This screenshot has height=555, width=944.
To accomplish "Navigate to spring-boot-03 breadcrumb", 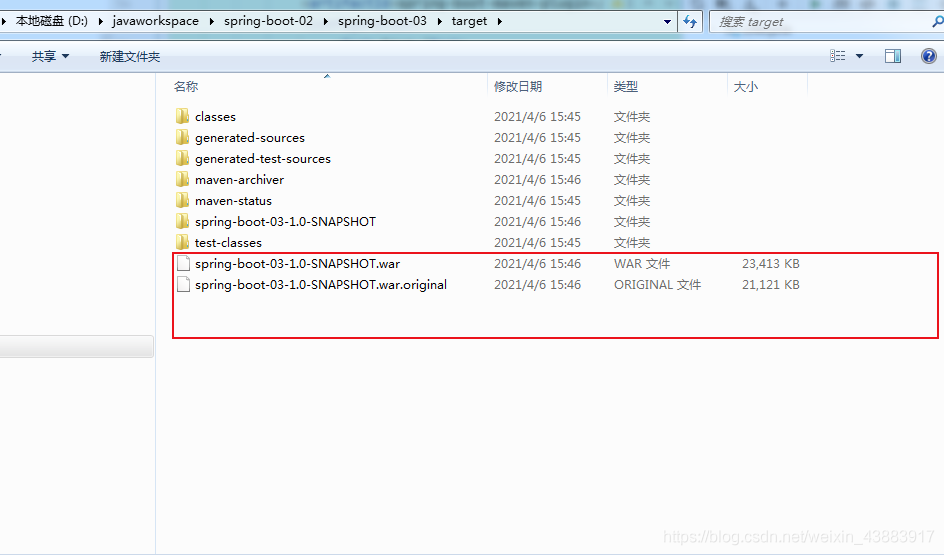I will click(x=382, y=21).
